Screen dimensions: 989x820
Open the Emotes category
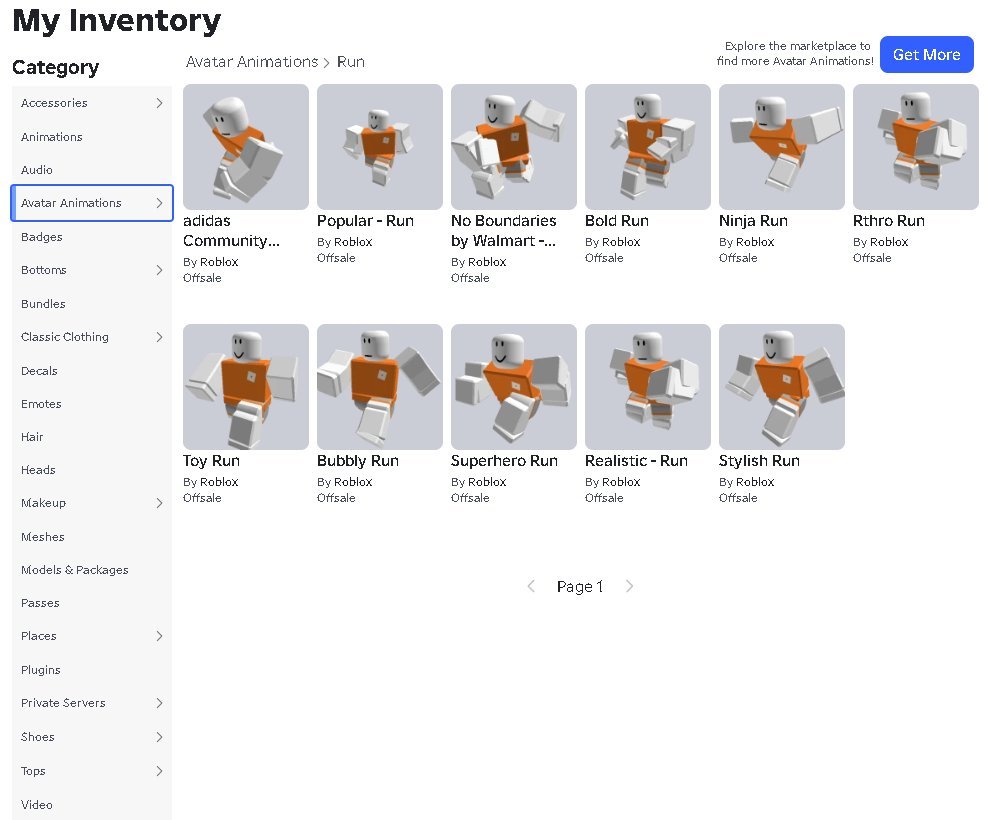point(91,404)
